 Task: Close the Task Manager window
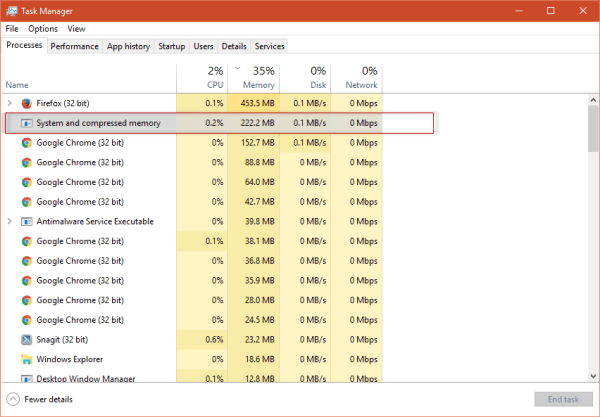point(583,11)
